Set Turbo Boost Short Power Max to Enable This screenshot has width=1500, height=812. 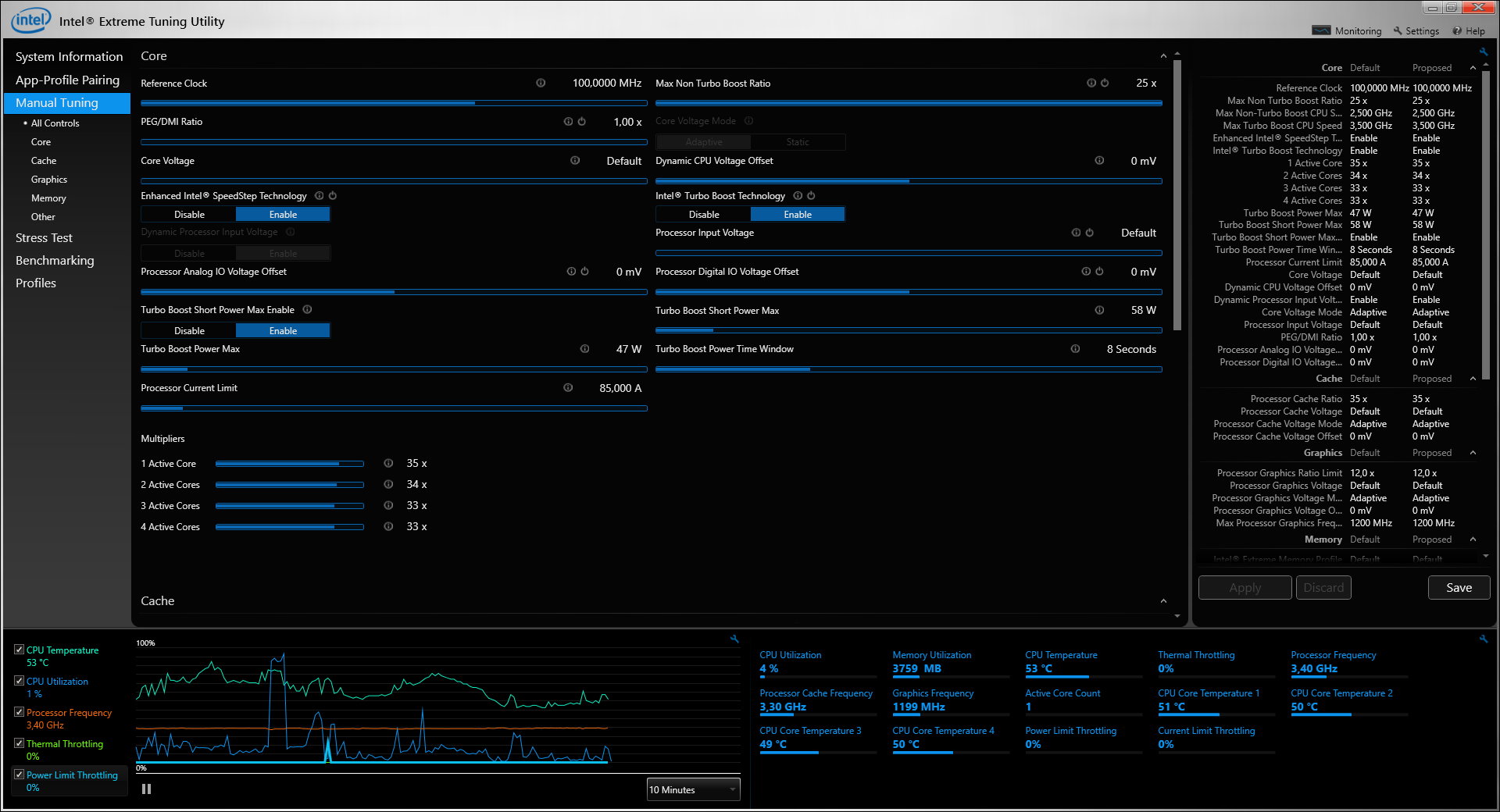(x=283, y=331)
